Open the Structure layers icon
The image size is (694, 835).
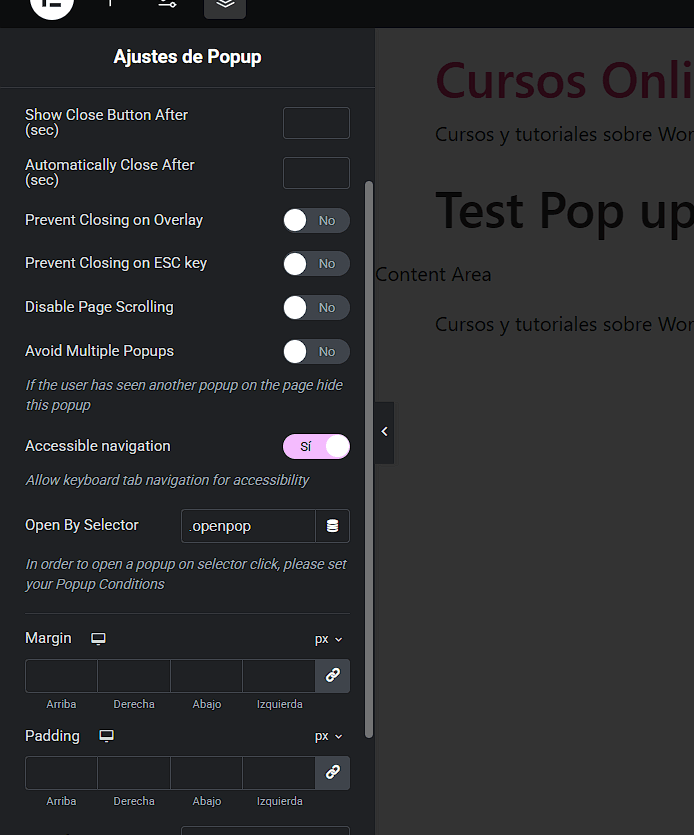[225, 5]
